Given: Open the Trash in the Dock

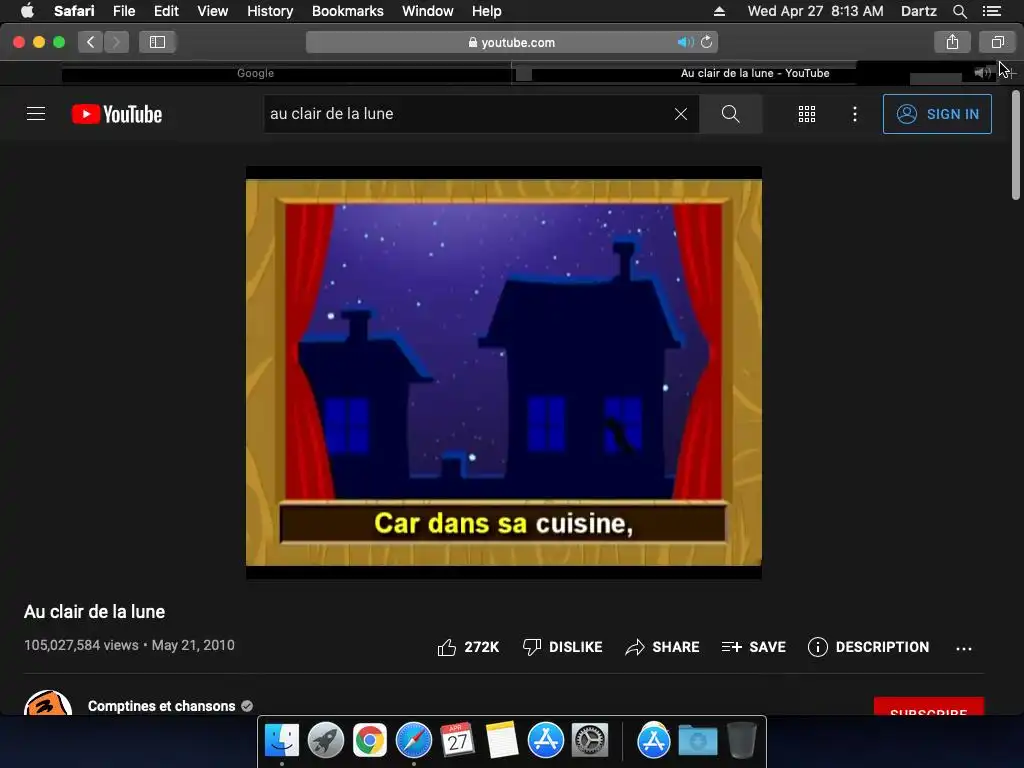Looking at the screenshot, I should pyautogui.click(x=742, y=741).
